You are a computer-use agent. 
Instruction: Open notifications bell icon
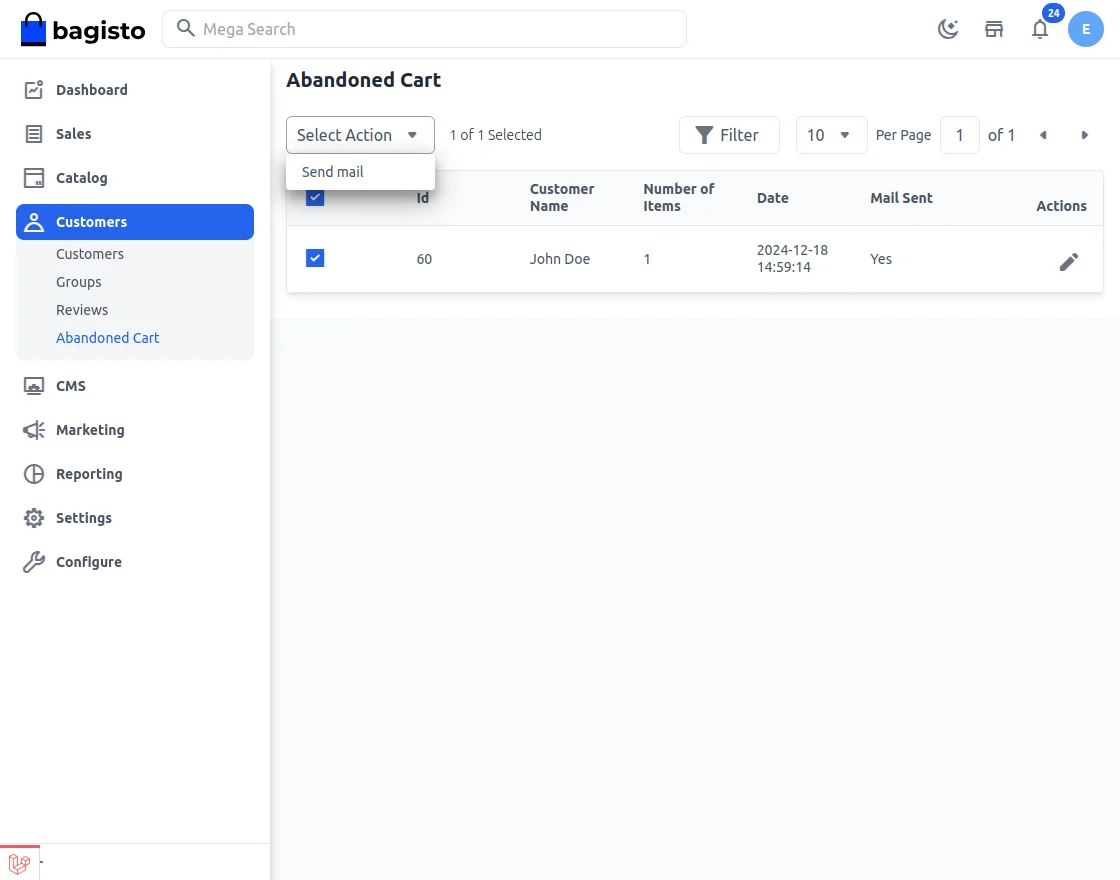1040,29
